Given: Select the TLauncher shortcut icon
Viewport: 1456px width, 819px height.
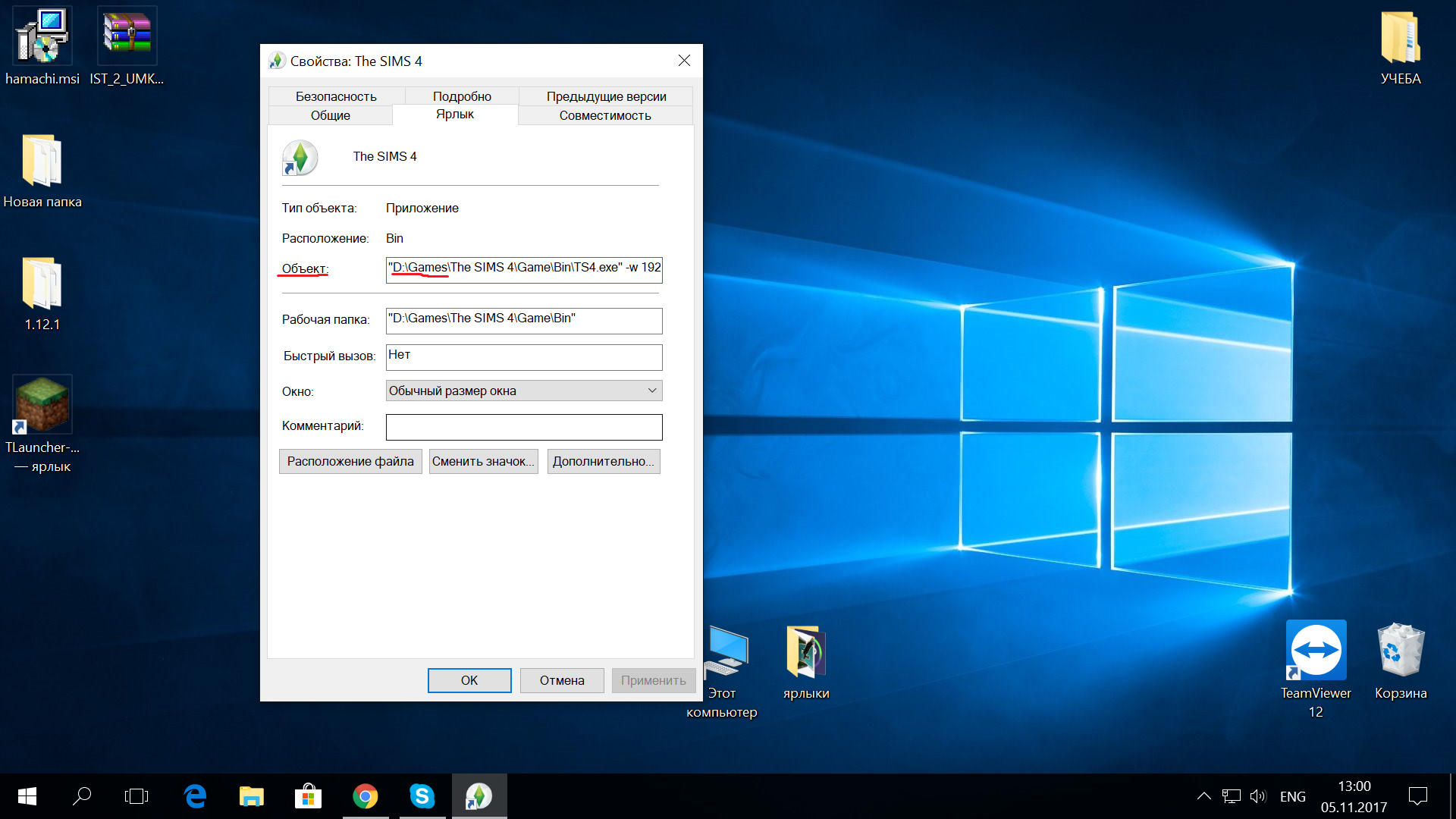Looking at the screenshot, I should [42, 406].
